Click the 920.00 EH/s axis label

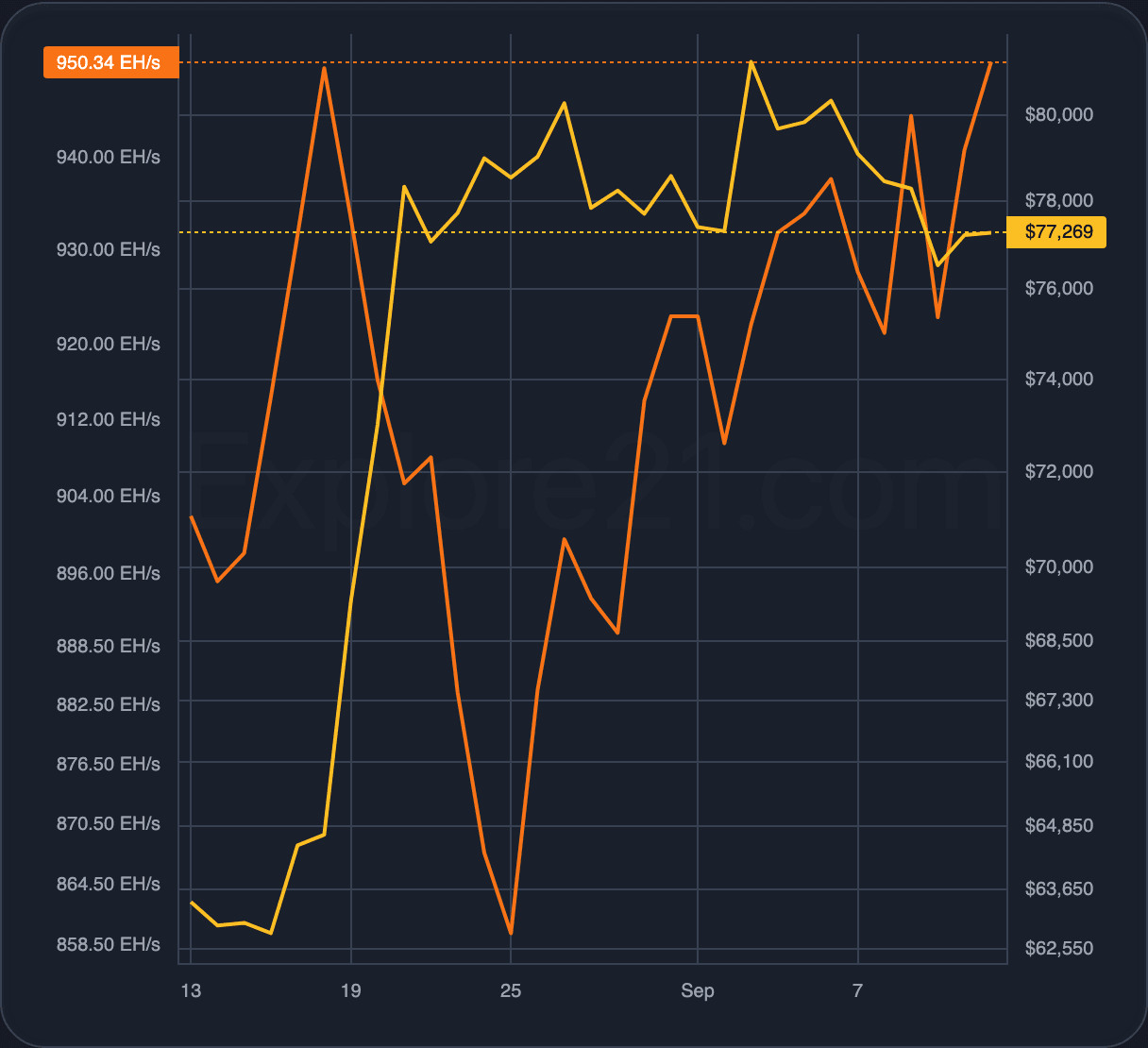109,345
